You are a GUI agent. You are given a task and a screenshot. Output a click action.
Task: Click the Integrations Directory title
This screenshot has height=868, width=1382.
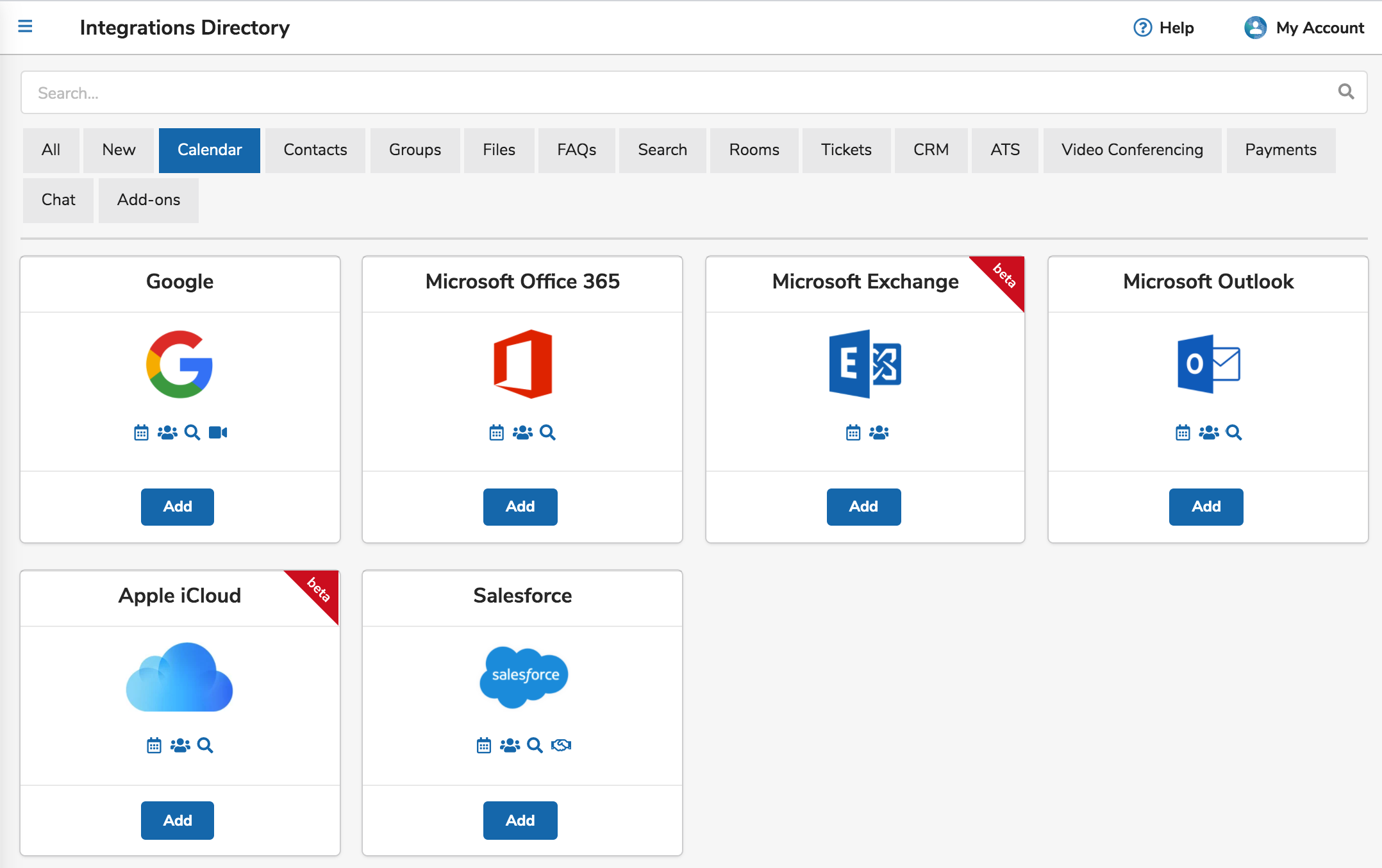[185, 28]
